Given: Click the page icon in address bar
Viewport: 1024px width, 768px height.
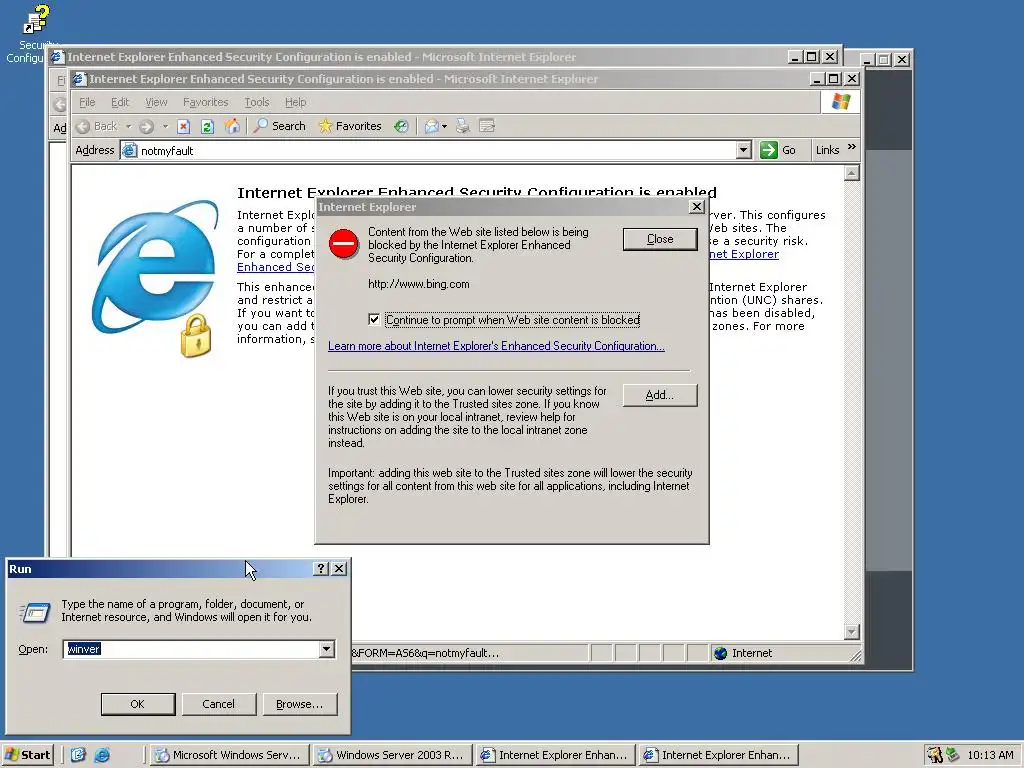Looking at the screenshot, I should tap(130, 151).
